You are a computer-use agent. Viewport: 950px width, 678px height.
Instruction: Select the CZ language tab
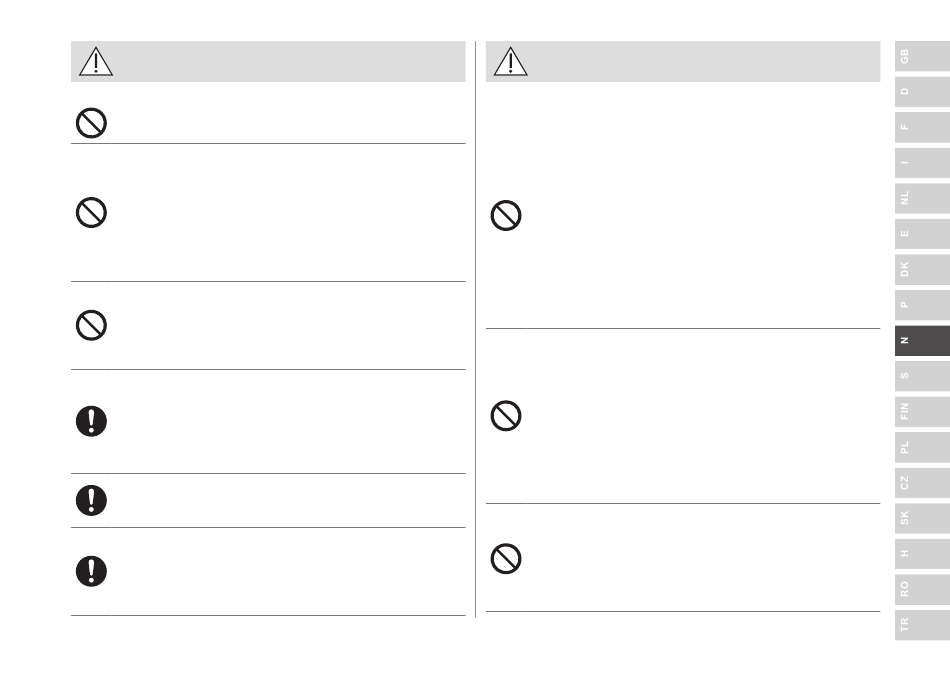(922, 483)
